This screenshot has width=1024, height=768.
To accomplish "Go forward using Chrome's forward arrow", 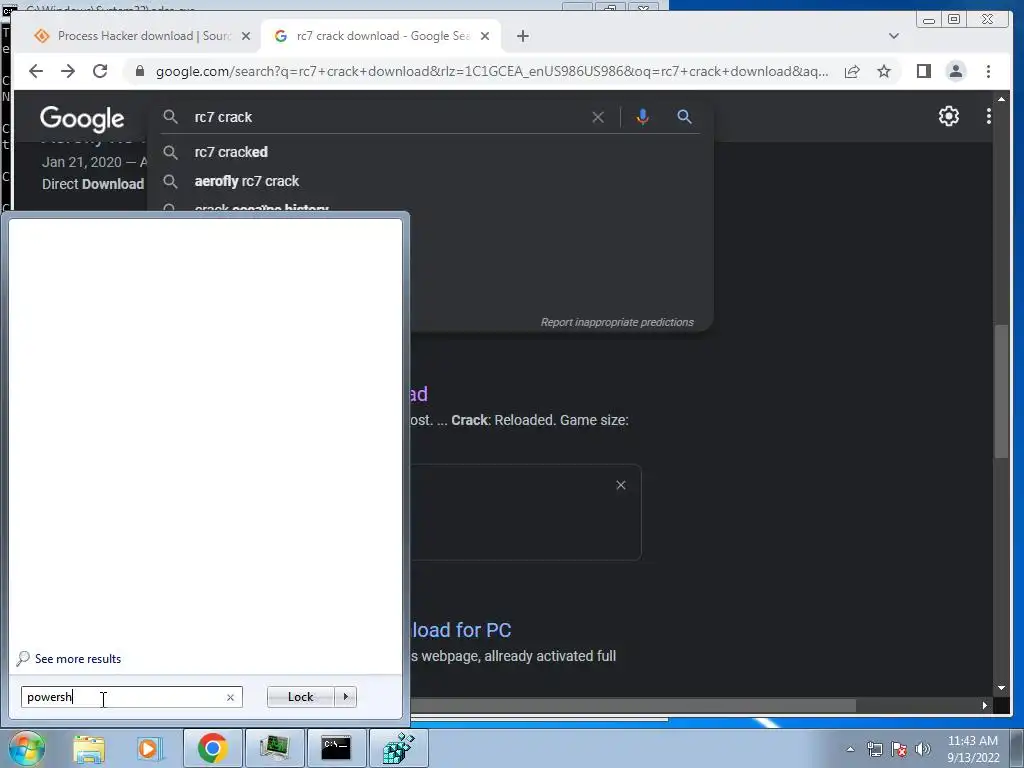I will coord(68,71).
